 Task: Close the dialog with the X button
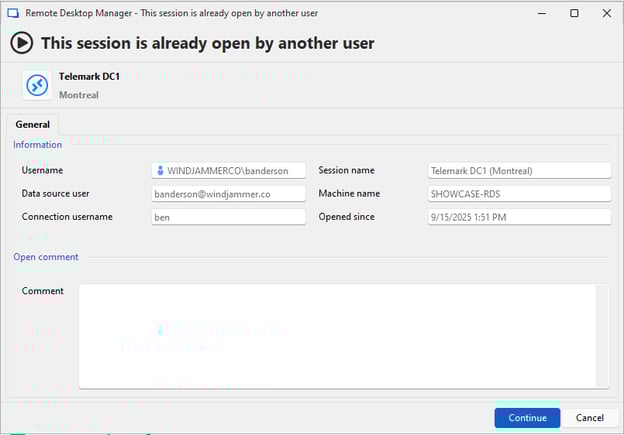coord(606,14)
